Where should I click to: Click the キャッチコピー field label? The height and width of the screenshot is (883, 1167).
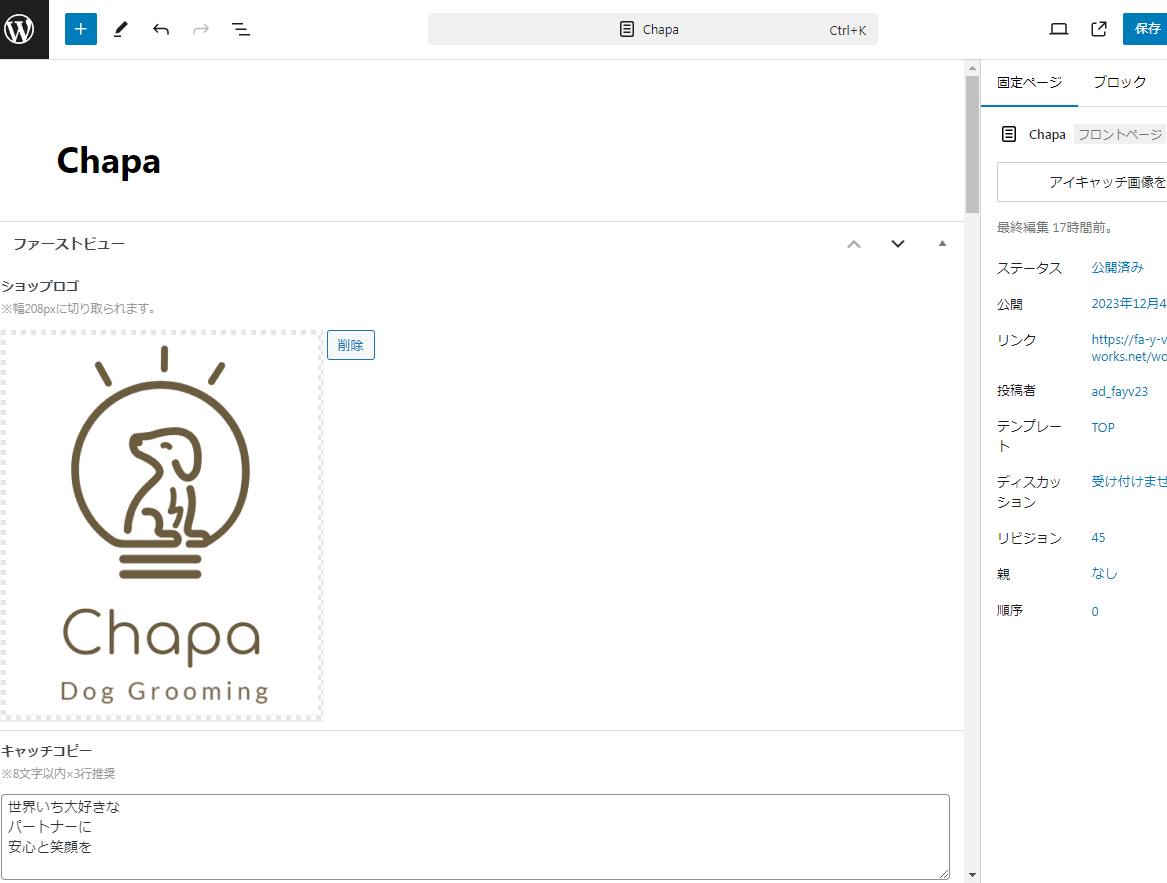point(47,751)
